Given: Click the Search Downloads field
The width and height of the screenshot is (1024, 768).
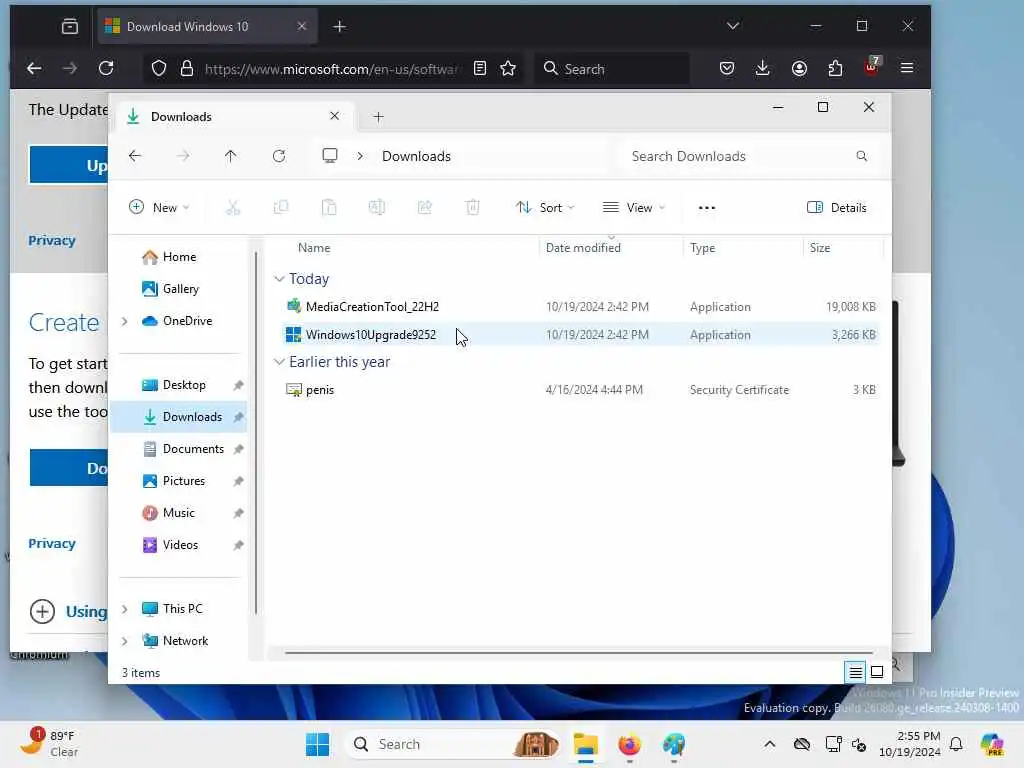Looking at the screenshot, I should 748,156.
